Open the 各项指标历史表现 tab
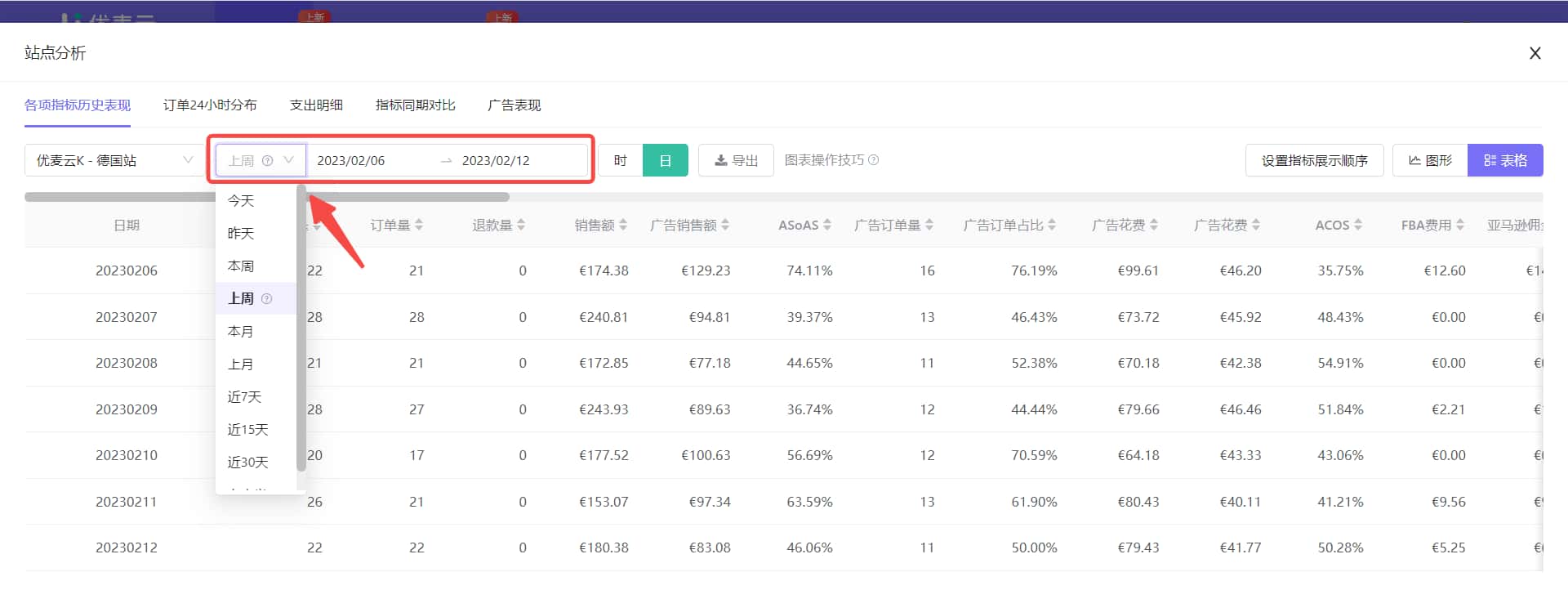The image size is (1568, 590). pyautogui.click(x=78, y=105)
